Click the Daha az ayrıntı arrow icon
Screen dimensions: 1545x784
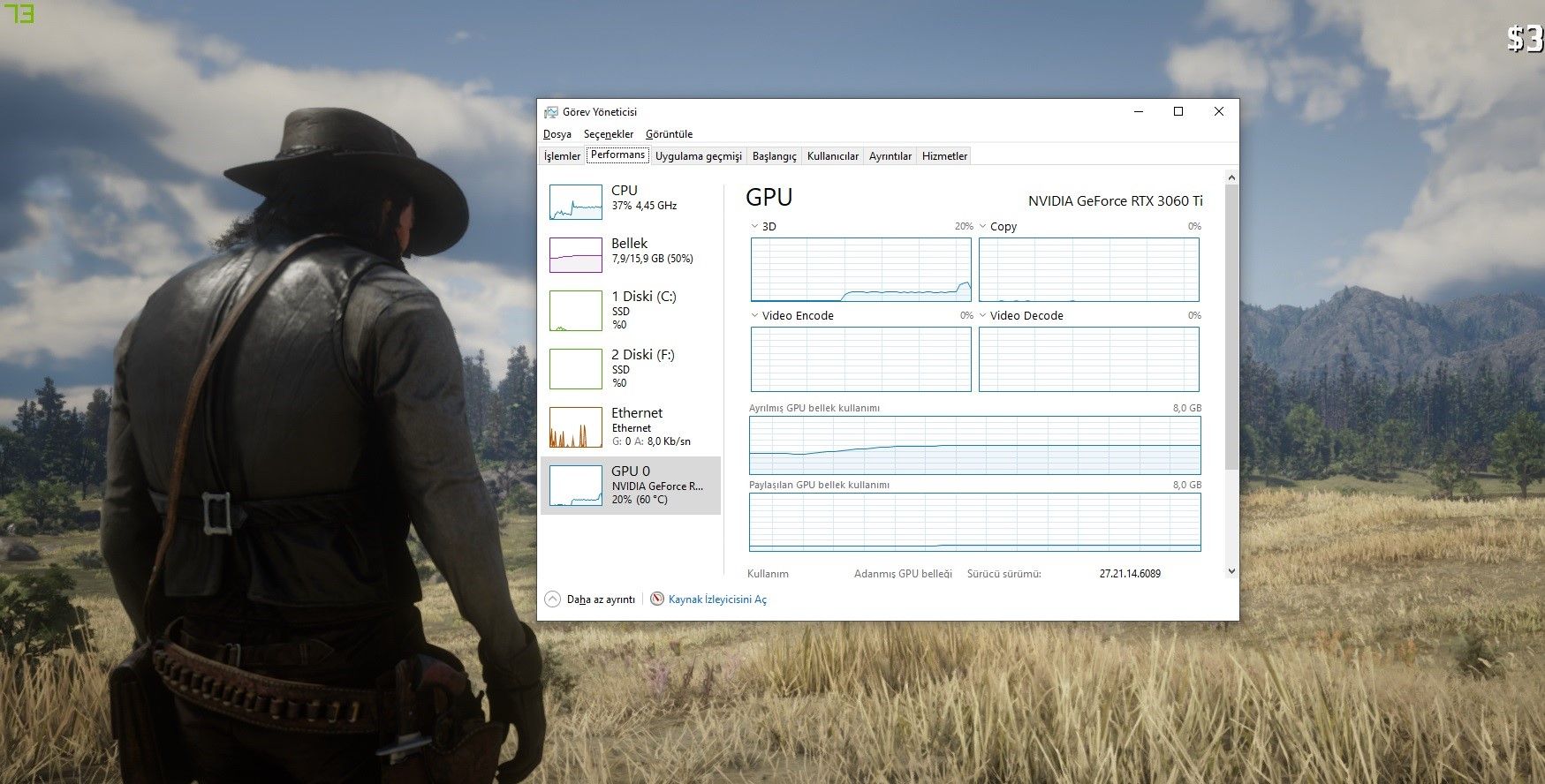coord(553,599)
